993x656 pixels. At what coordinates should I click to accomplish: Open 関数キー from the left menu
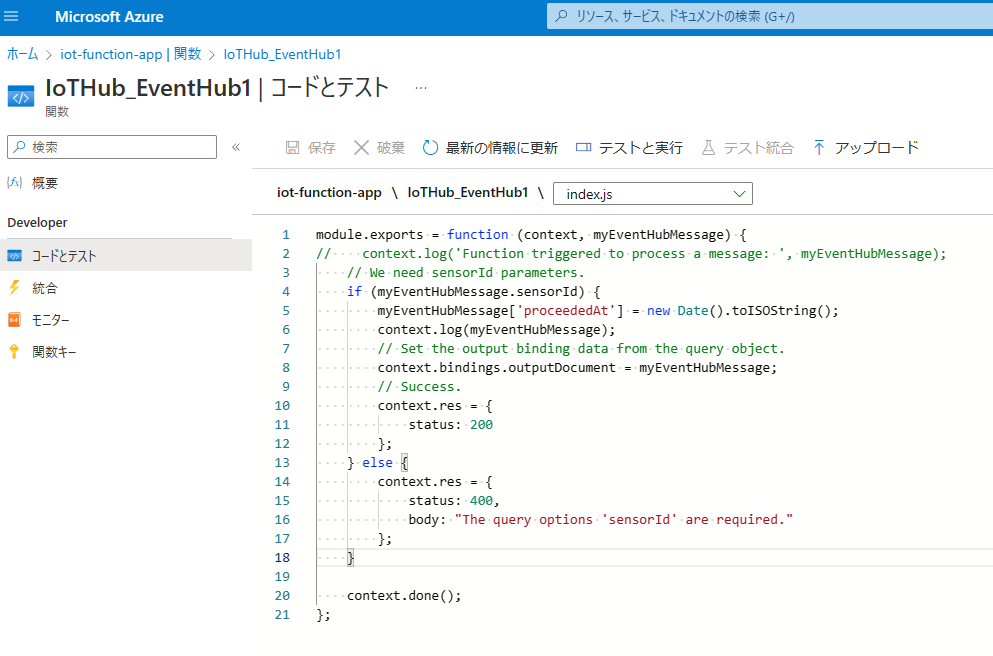tap(54, 352)
